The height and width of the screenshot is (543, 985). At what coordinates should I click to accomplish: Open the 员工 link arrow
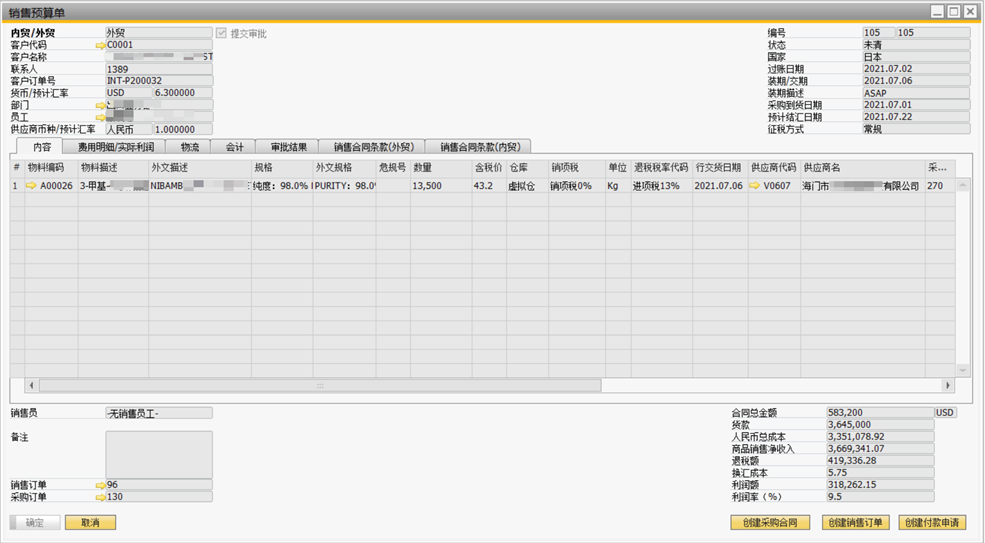(x=101, y=117)
